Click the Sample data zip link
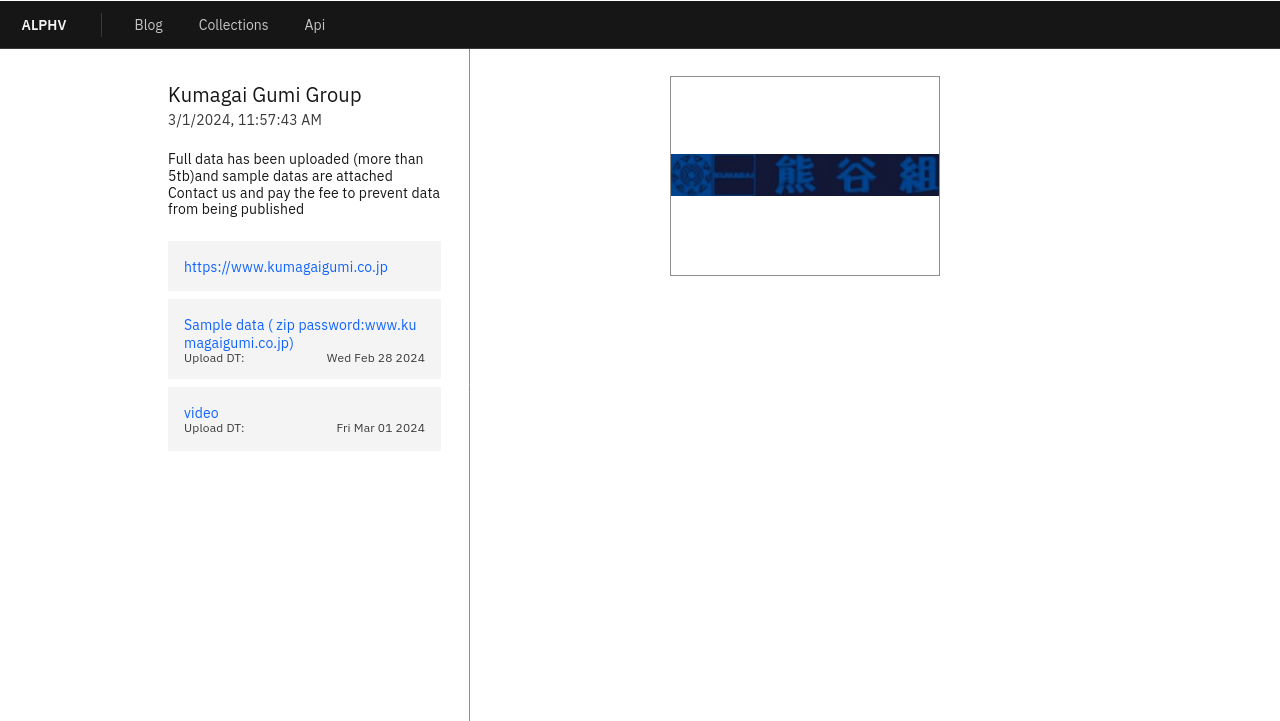 pos(300,334)
